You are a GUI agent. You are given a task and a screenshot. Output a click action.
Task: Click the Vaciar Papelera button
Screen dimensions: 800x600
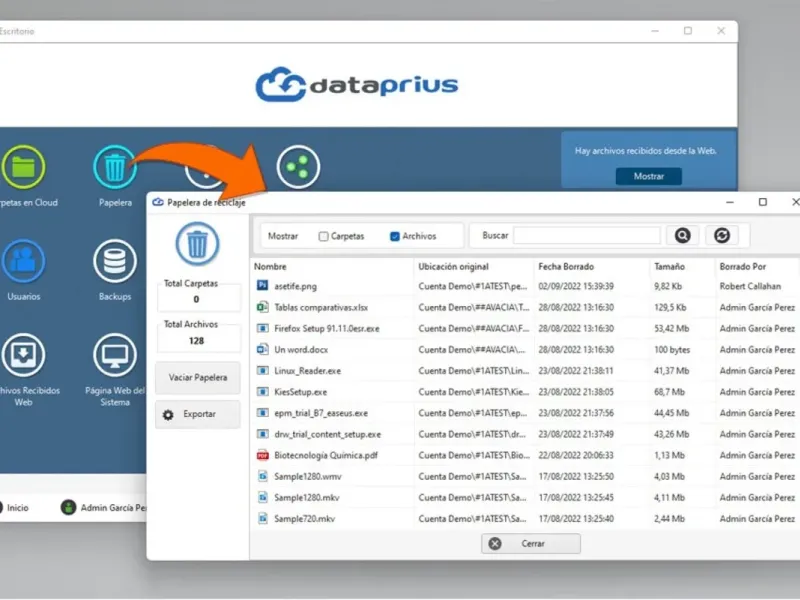[x=198, y=378]
